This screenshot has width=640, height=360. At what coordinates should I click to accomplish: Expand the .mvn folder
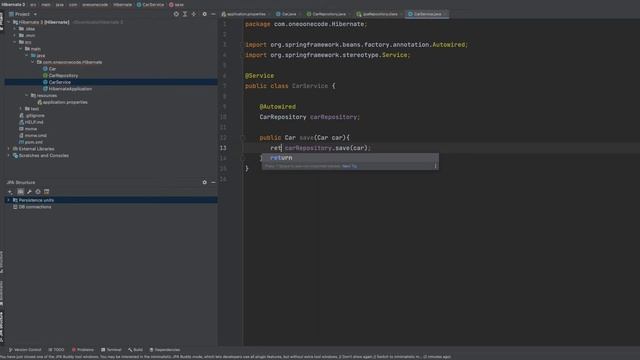point(15,36)
